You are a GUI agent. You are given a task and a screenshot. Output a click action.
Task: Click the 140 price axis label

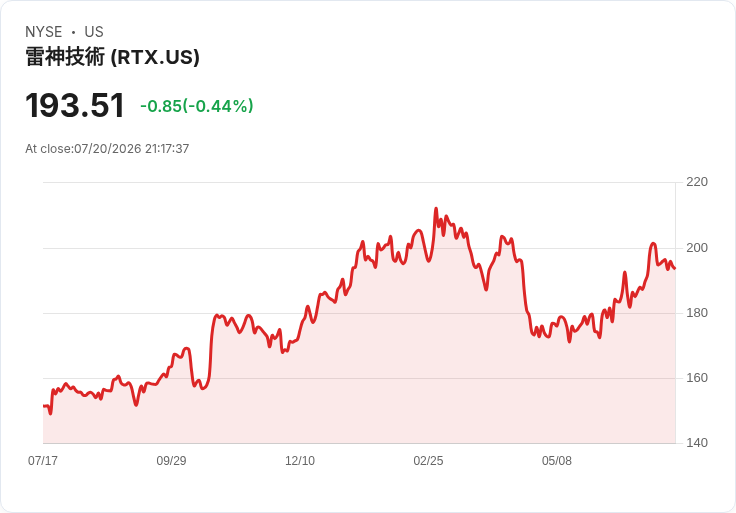[697, 442]
